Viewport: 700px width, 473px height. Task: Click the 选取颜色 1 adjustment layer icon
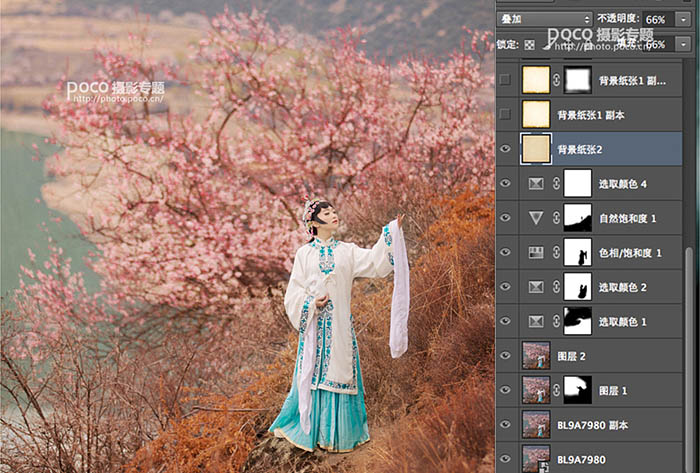tap(536, 321)
